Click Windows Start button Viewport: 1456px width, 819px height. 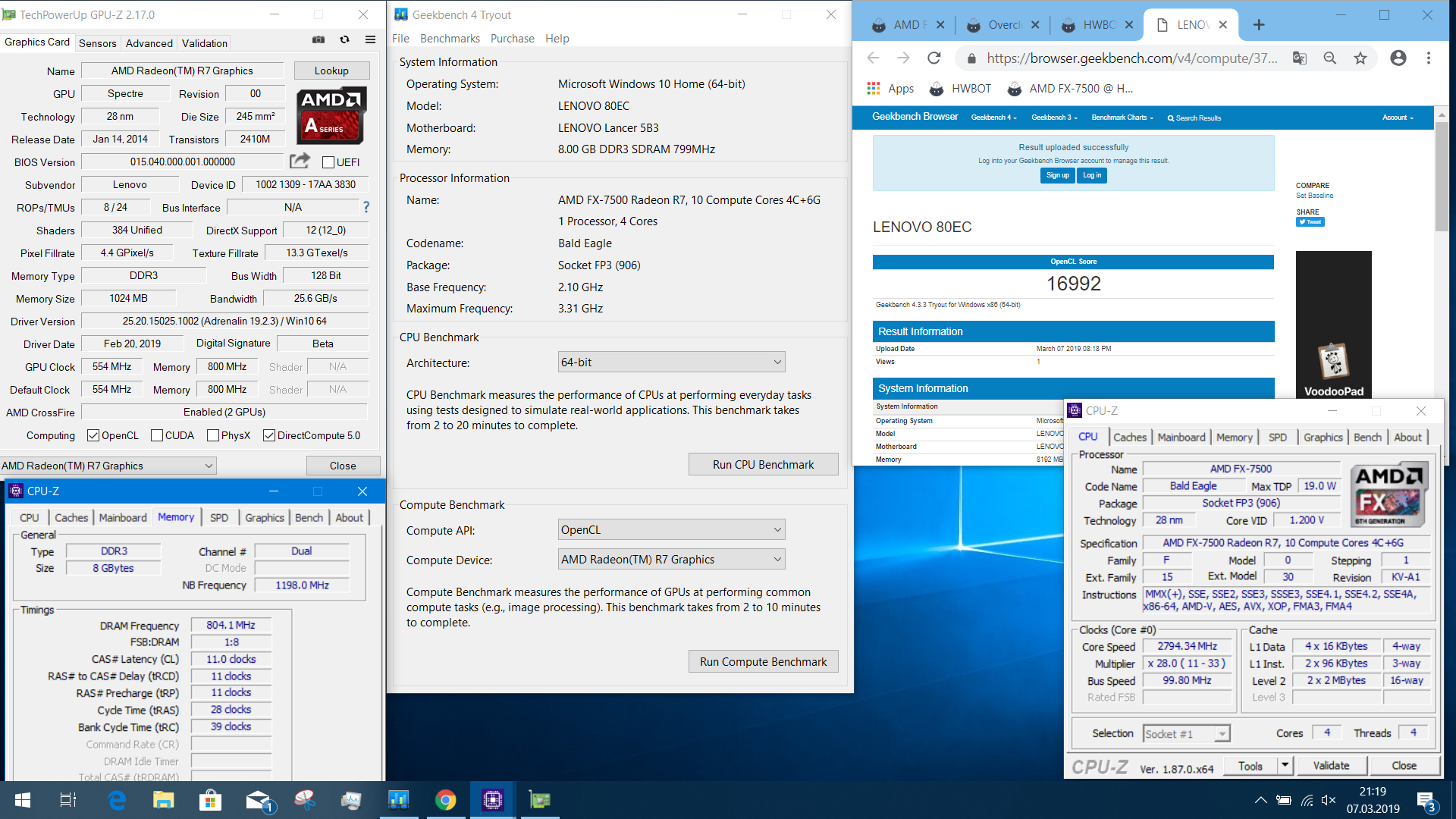[x=22, y=800]
